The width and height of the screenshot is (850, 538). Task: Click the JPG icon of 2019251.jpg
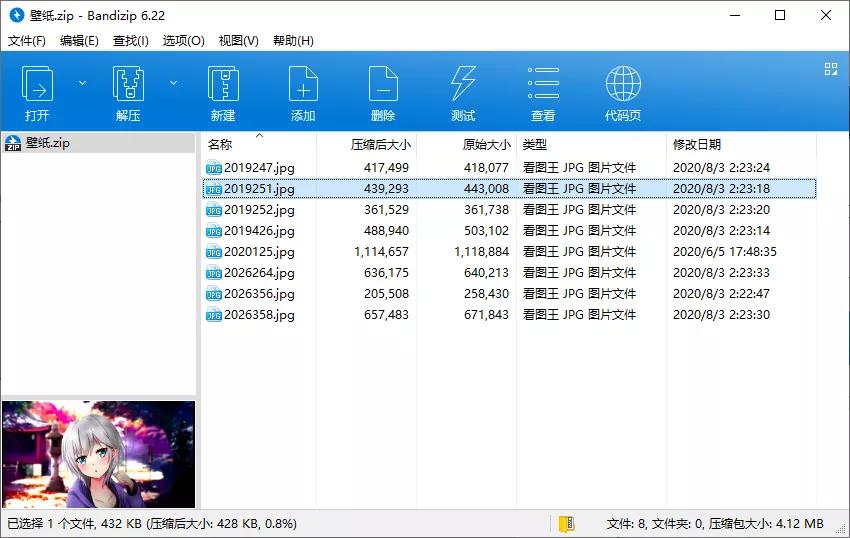(214, 189)
